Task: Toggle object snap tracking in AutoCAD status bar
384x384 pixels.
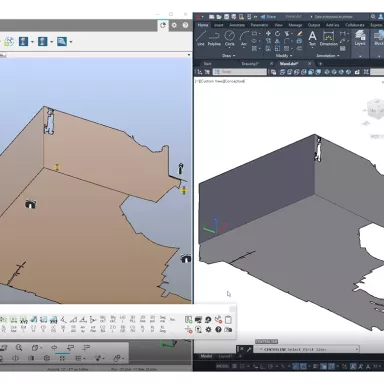Action: pos(295,366)
